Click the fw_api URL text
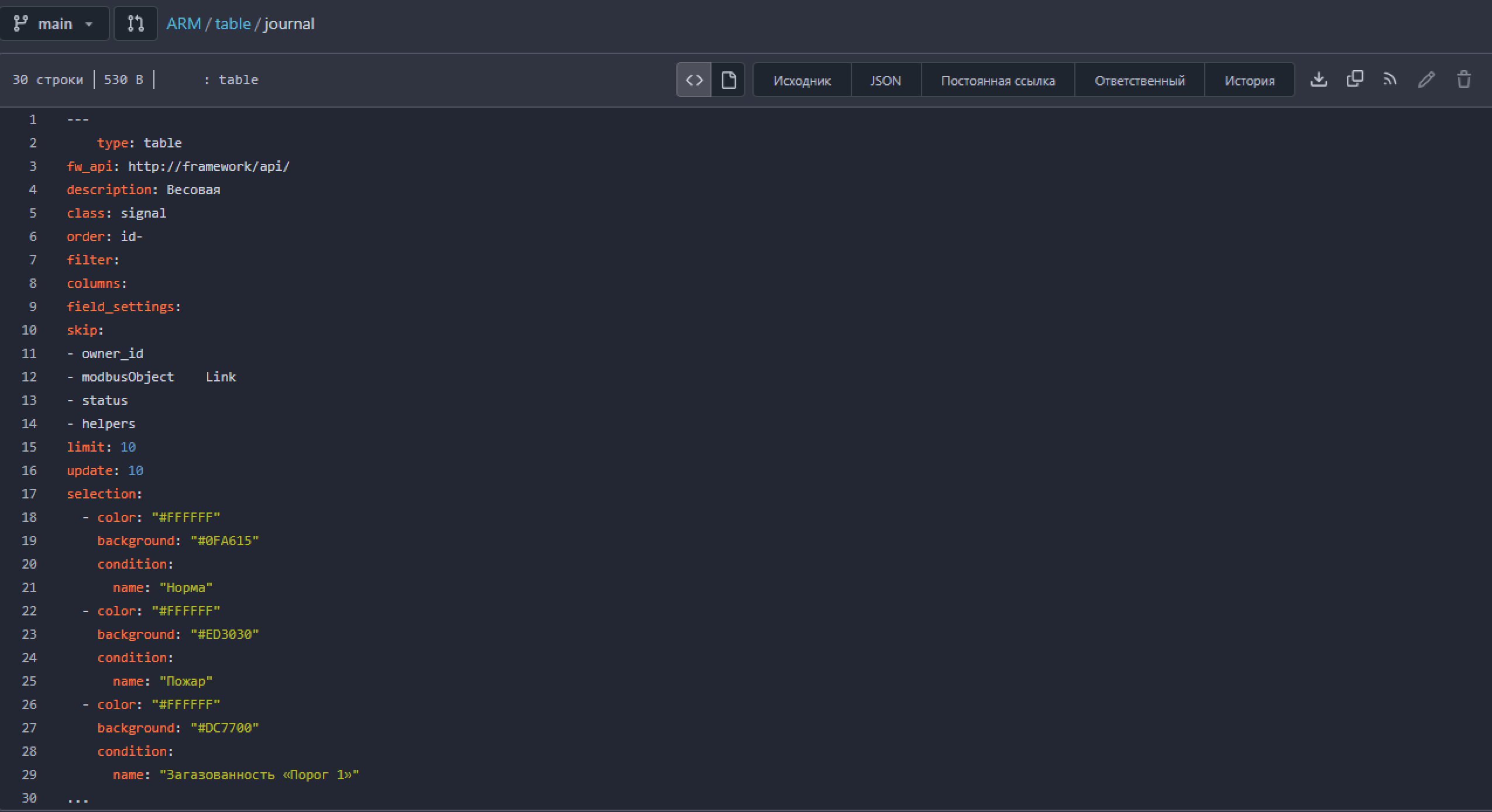This screenshot has width=1492, height=812. [208, 166]
